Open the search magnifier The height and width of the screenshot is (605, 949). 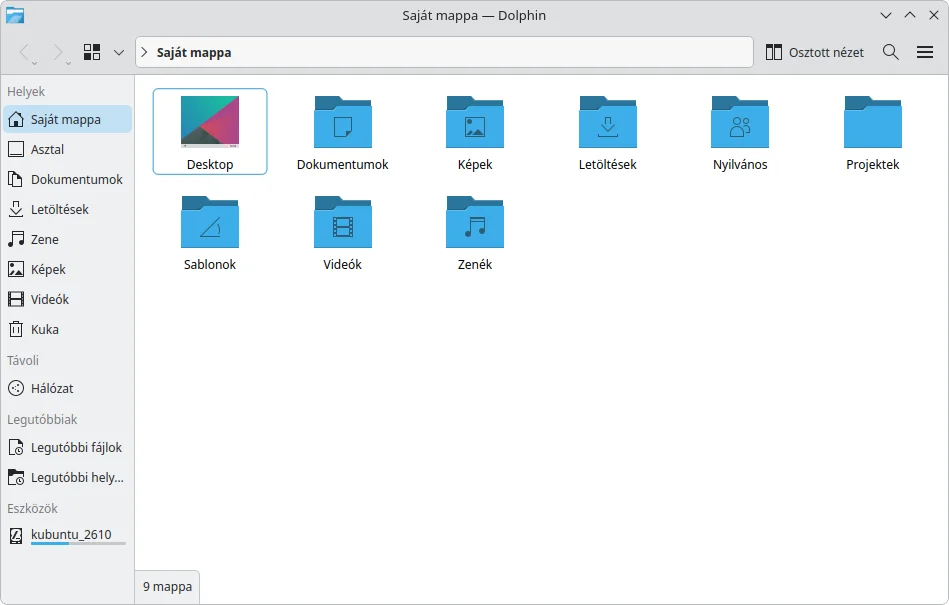click(890, 52)
